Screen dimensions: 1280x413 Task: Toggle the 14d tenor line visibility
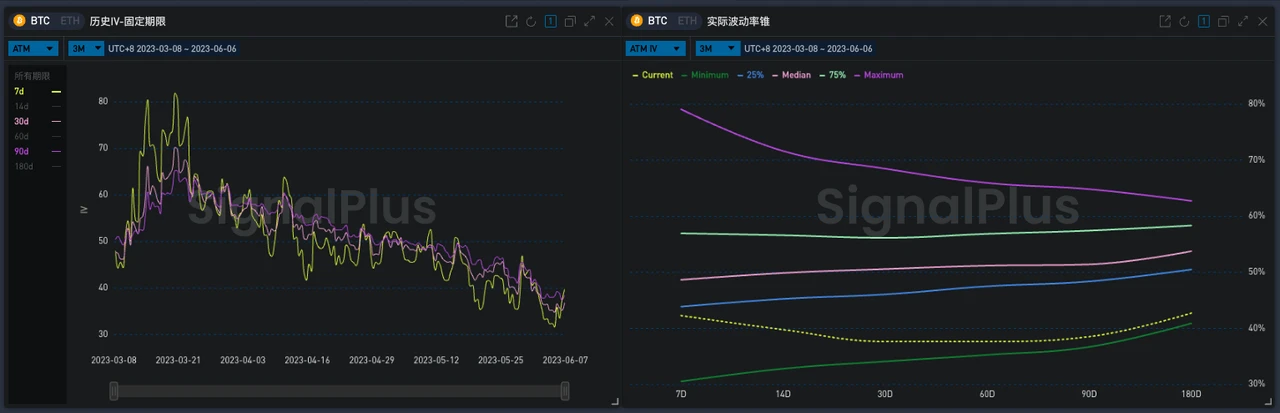22,105
